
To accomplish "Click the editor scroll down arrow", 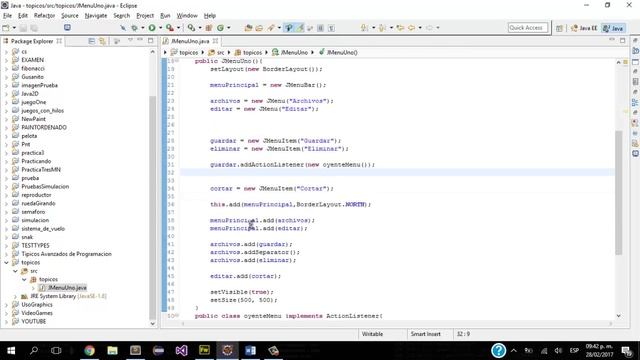I will pos(618,316).
